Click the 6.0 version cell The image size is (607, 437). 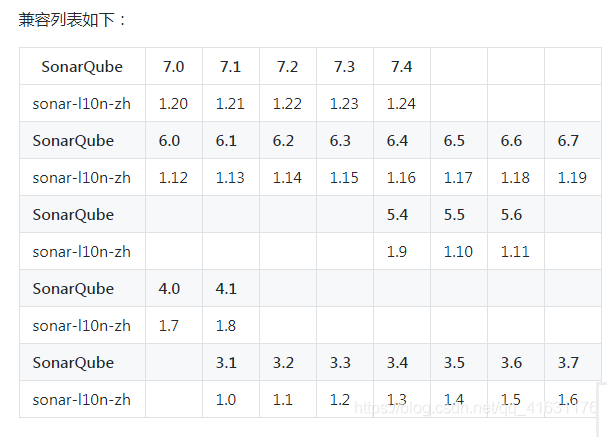[x=169, y=141]
